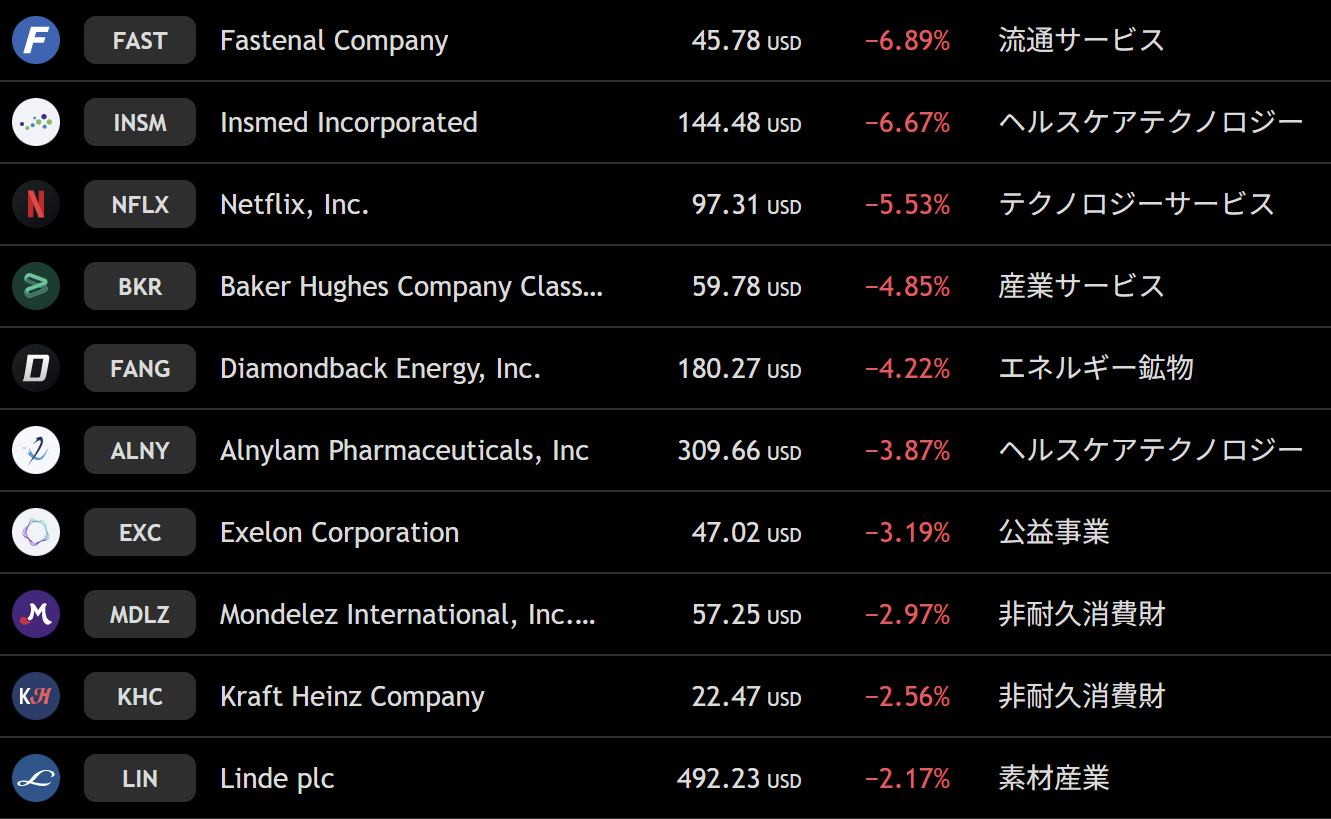This screenshot has height=819, width=1331.
Task: Click the Kraft Heinz Company name
Action: pyautogui.click(x=352, y=697)
